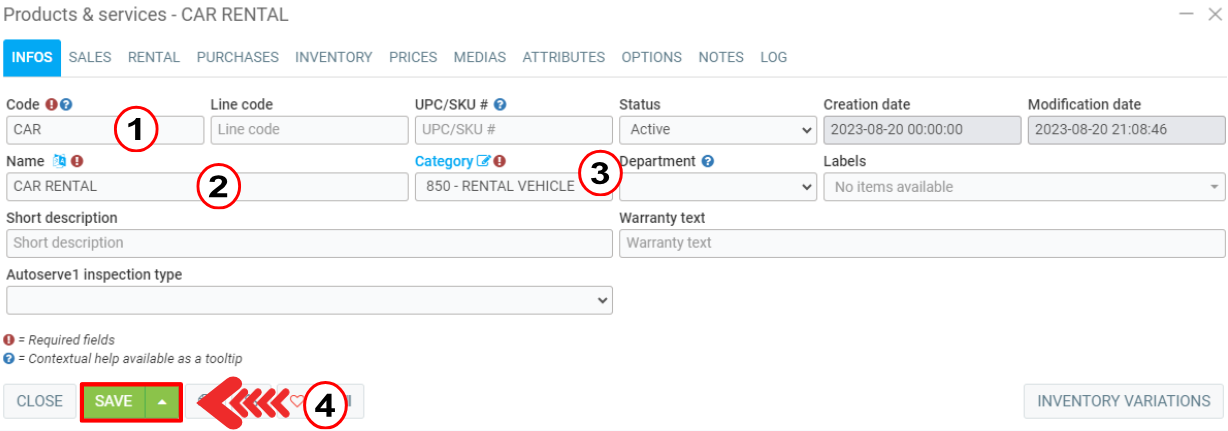Click the Code required-field warning icon

tap(51, 105)
